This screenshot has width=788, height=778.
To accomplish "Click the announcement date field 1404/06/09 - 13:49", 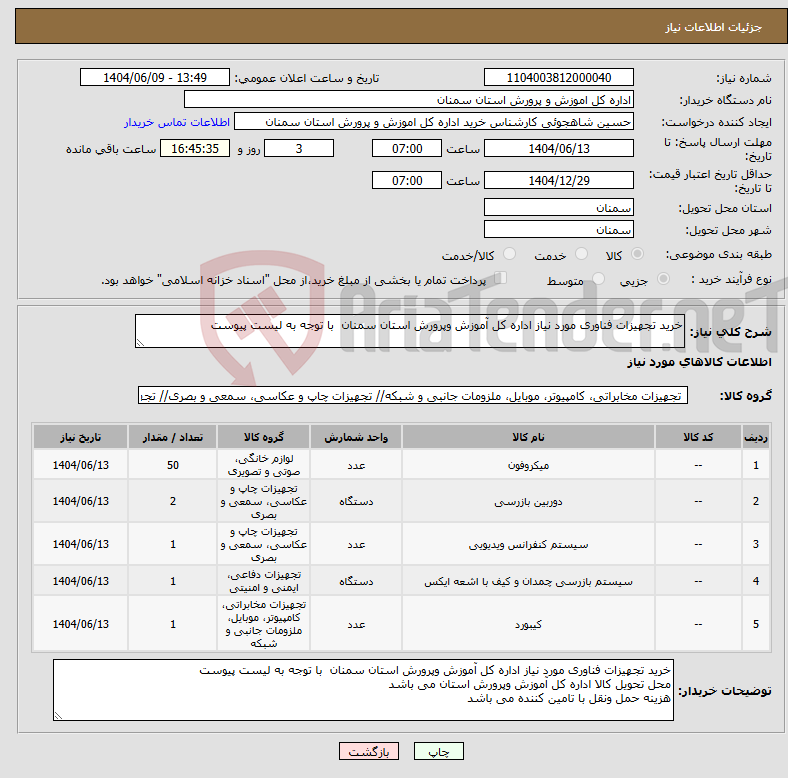I will coord(155,78).
